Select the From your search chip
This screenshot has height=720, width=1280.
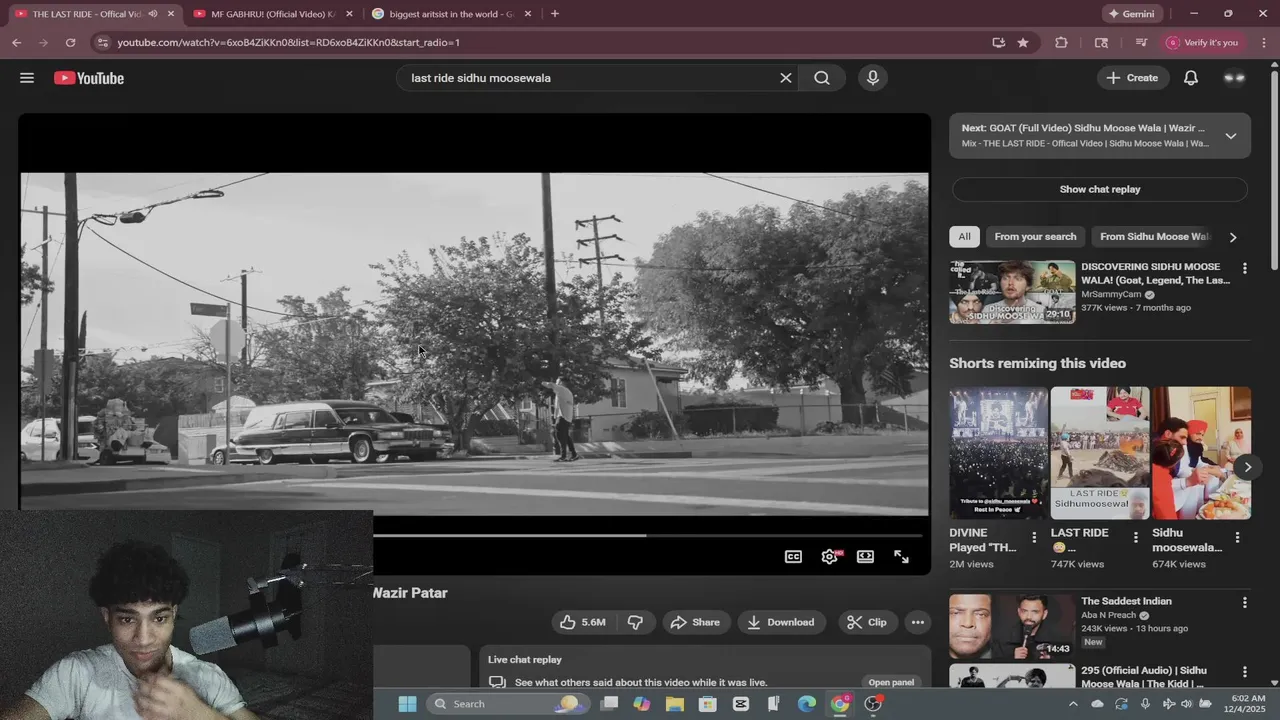(1035, 237)
